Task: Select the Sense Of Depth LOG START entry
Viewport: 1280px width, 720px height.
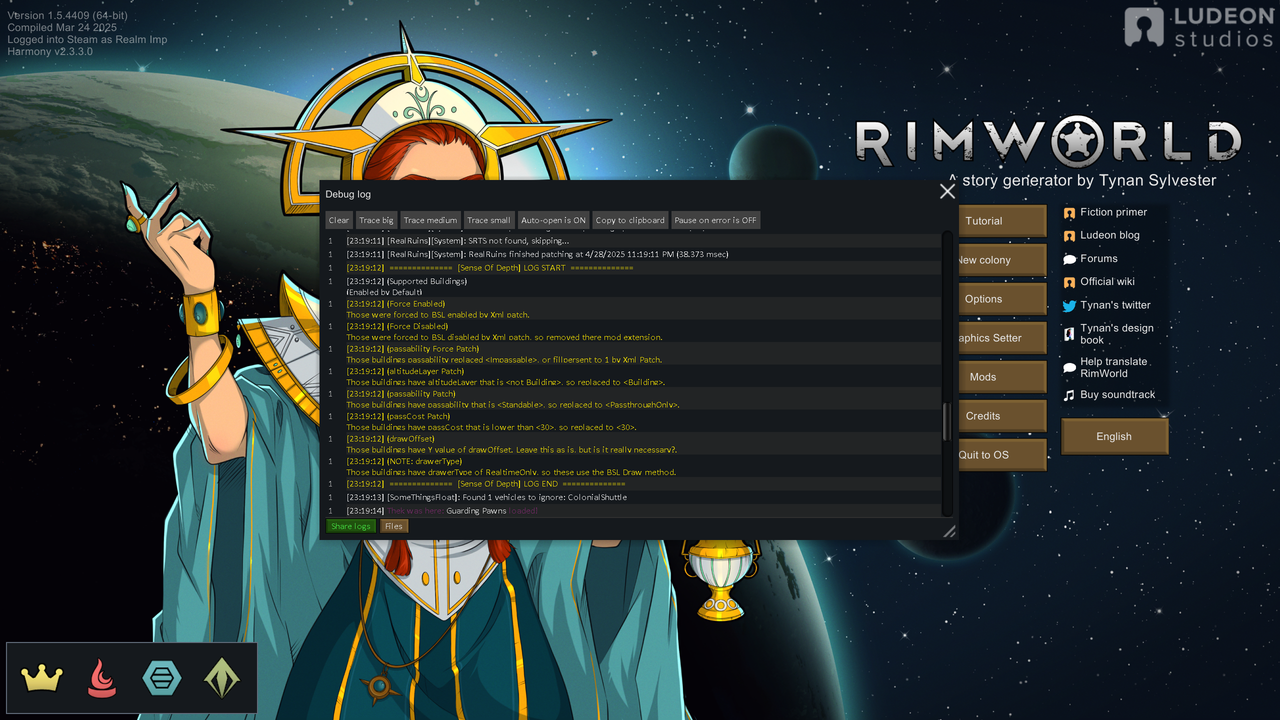Action: pos(634,268)
